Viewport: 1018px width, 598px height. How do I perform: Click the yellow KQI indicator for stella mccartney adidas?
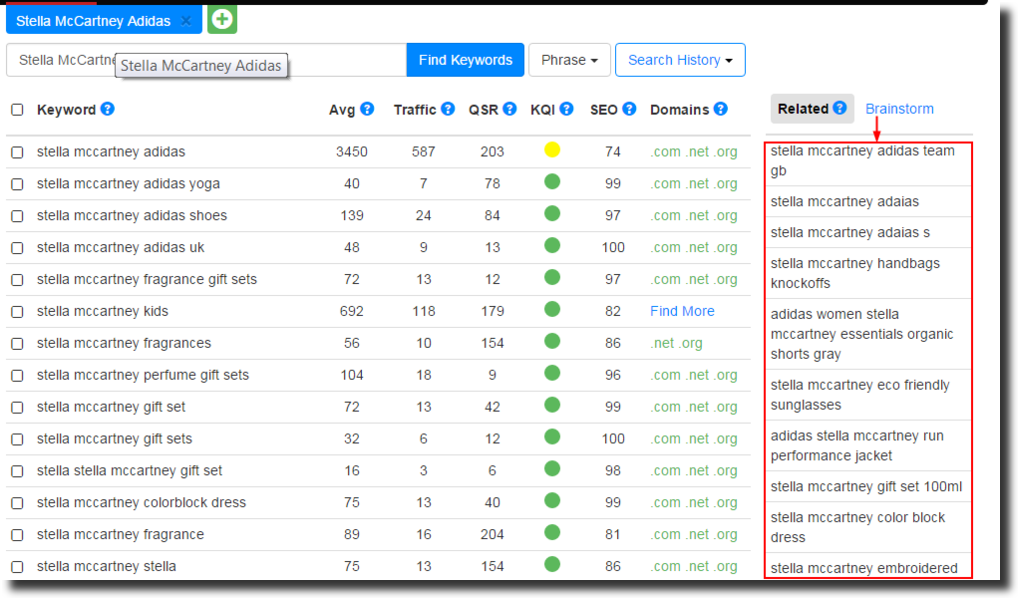click(551, 151)
